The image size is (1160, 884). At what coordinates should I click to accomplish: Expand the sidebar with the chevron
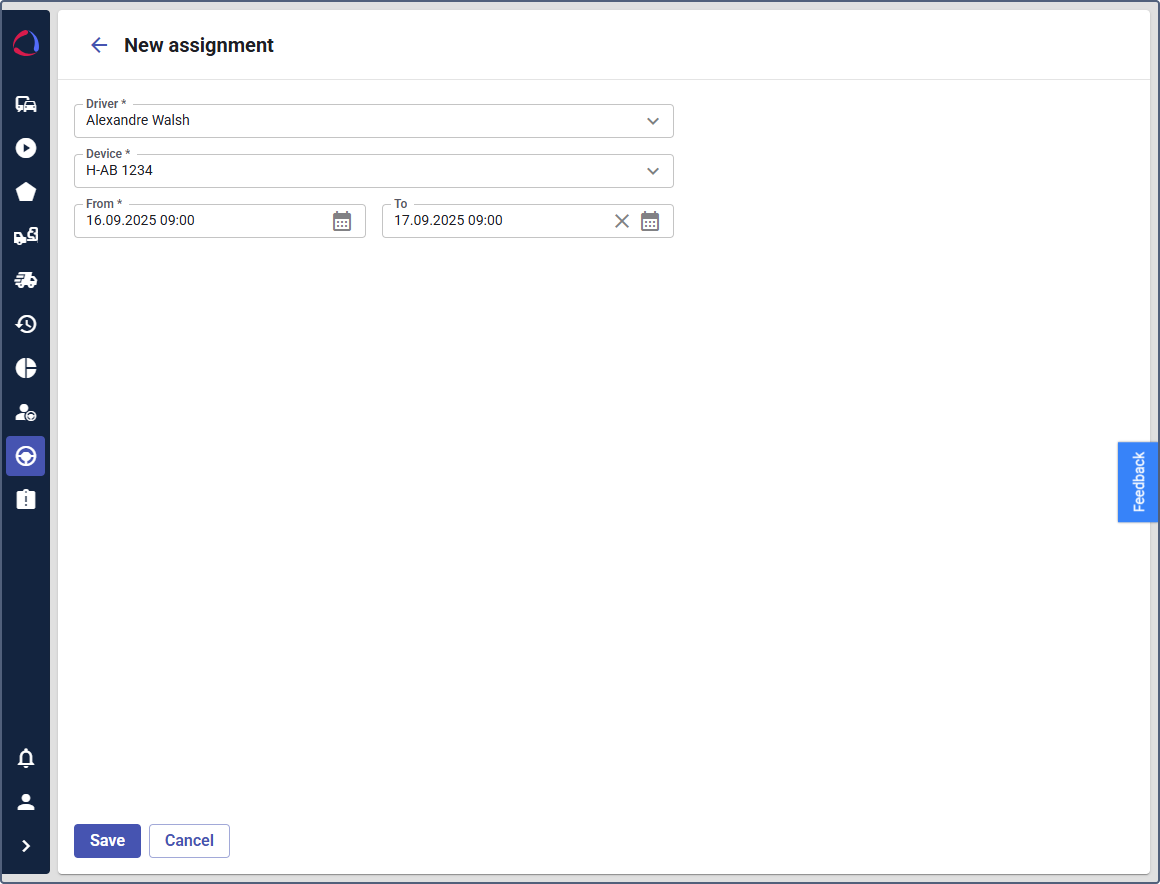26,846
